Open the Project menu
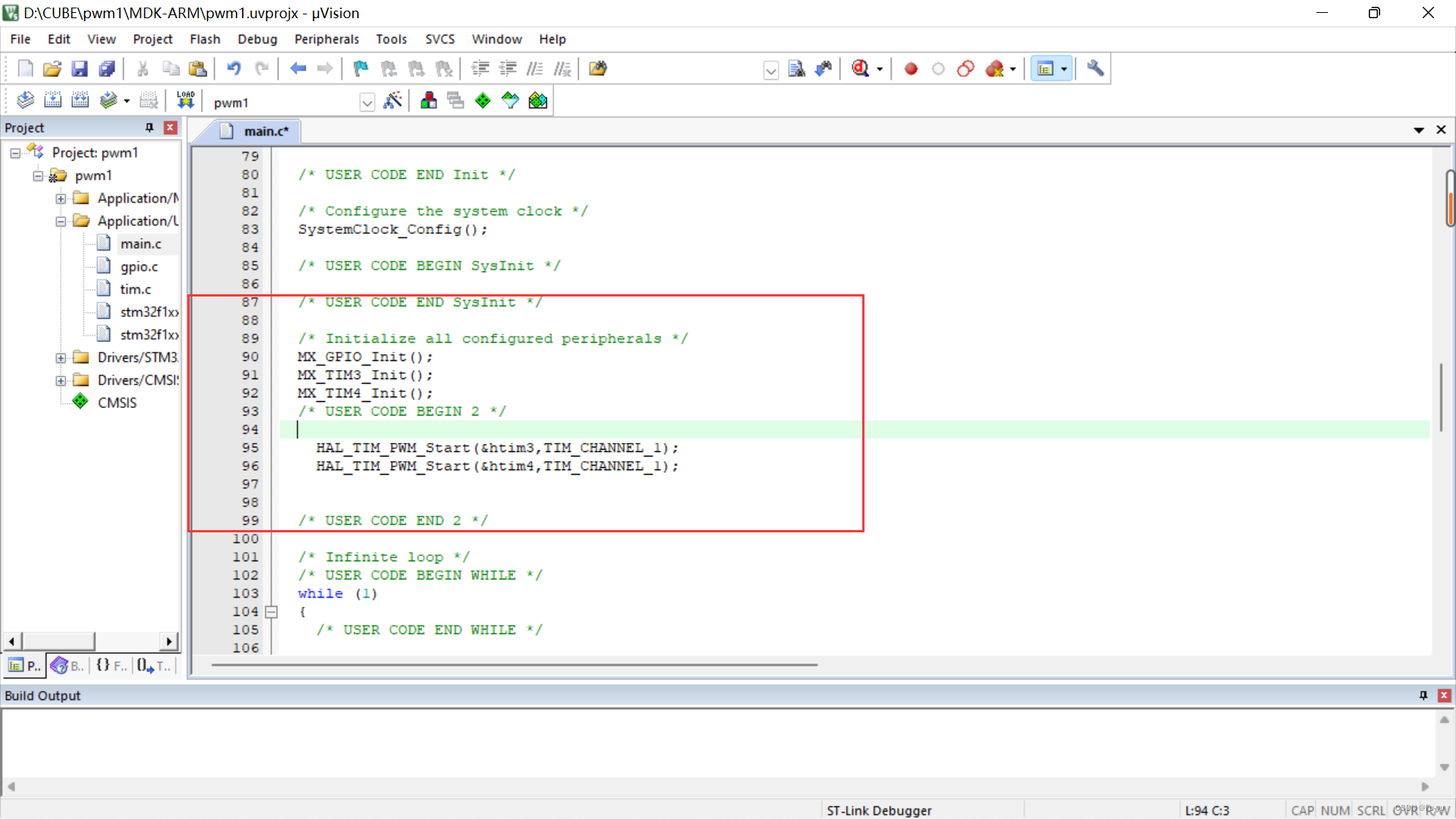Viewport: 1456px width, 819px height. (x=152, y=39)
